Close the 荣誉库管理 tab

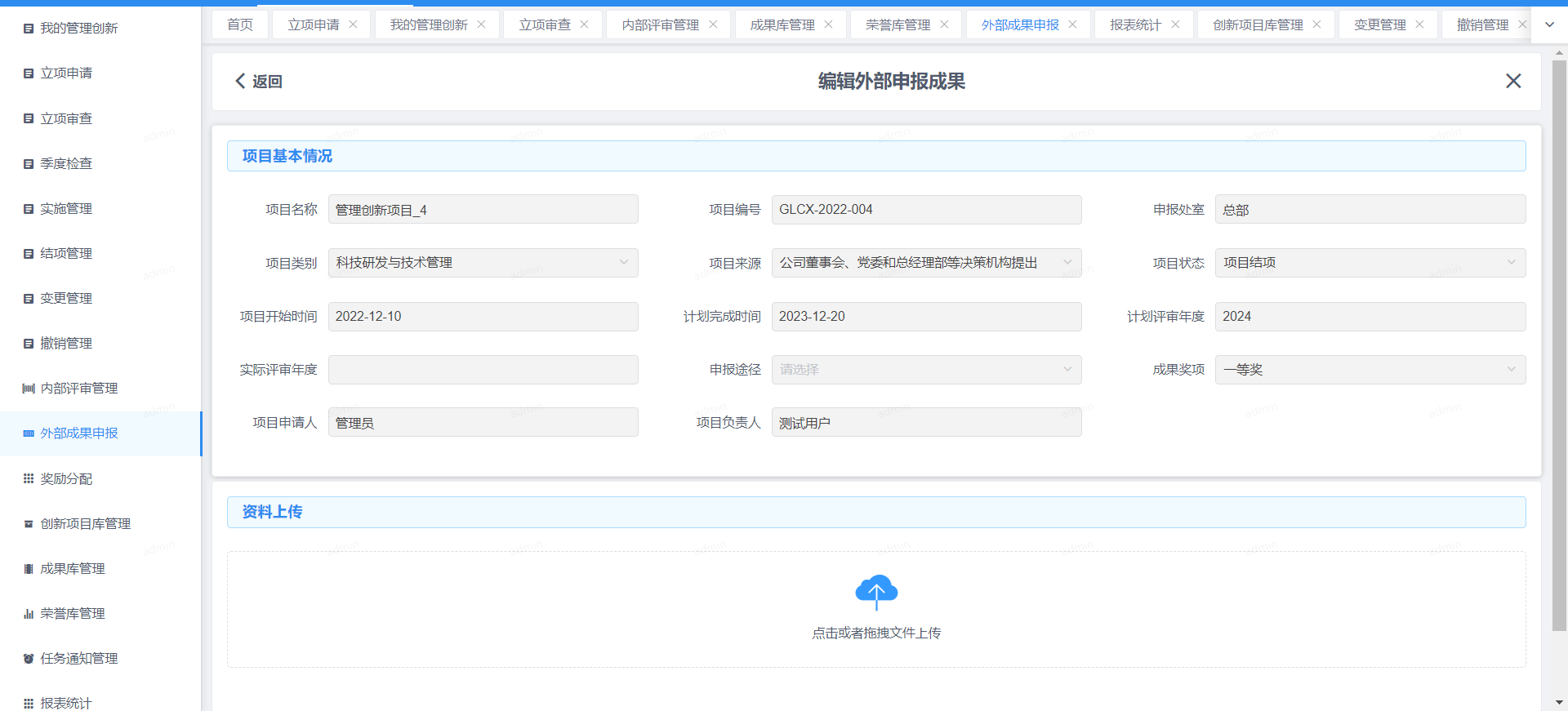[944, 24]
